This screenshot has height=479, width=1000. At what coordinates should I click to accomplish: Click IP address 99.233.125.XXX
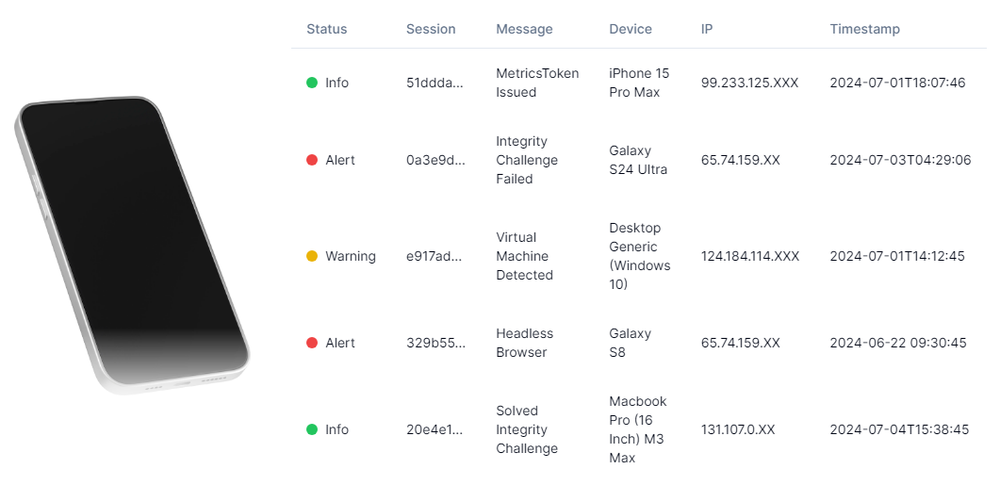click(749, 83)
